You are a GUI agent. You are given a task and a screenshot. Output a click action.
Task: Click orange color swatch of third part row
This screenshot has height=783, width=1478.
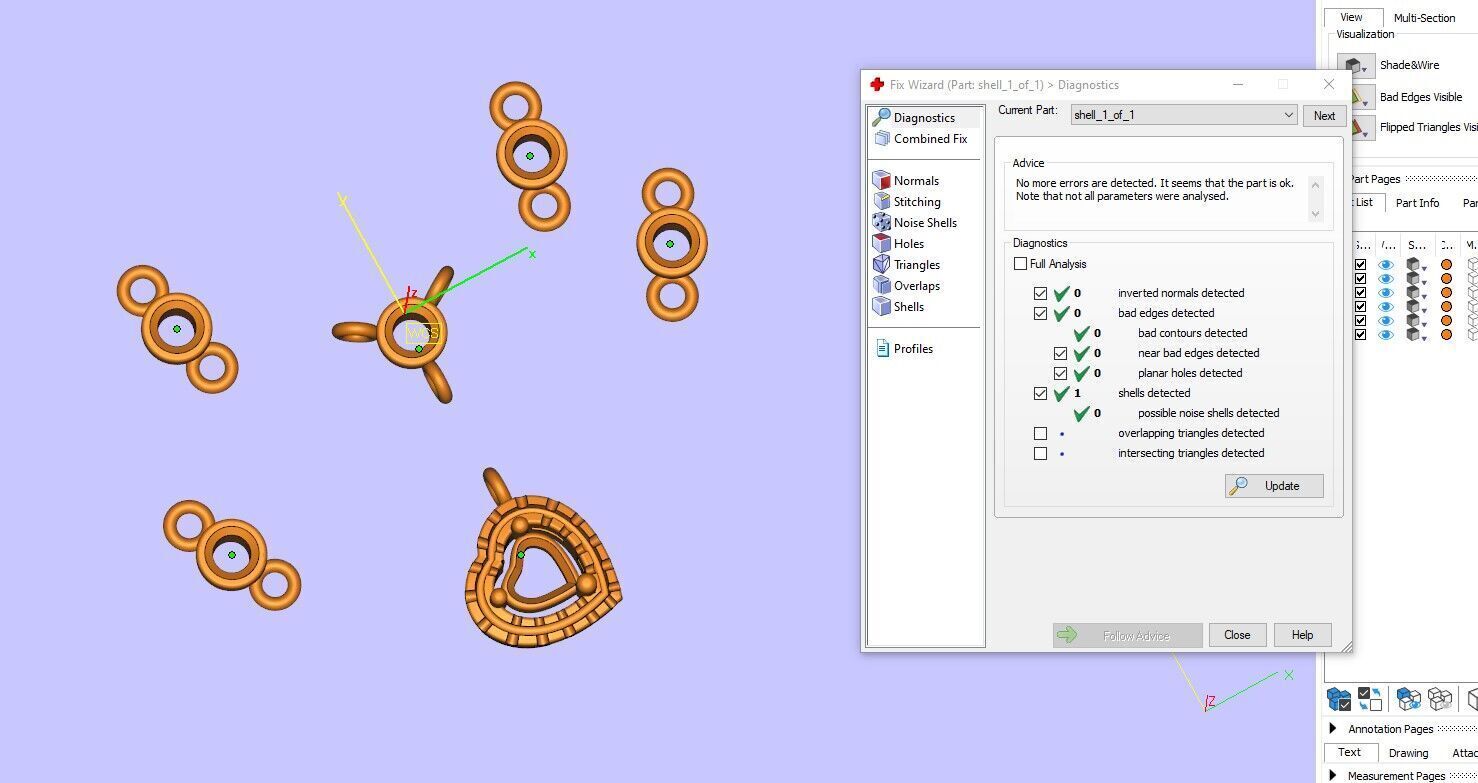pos(1446,293)
